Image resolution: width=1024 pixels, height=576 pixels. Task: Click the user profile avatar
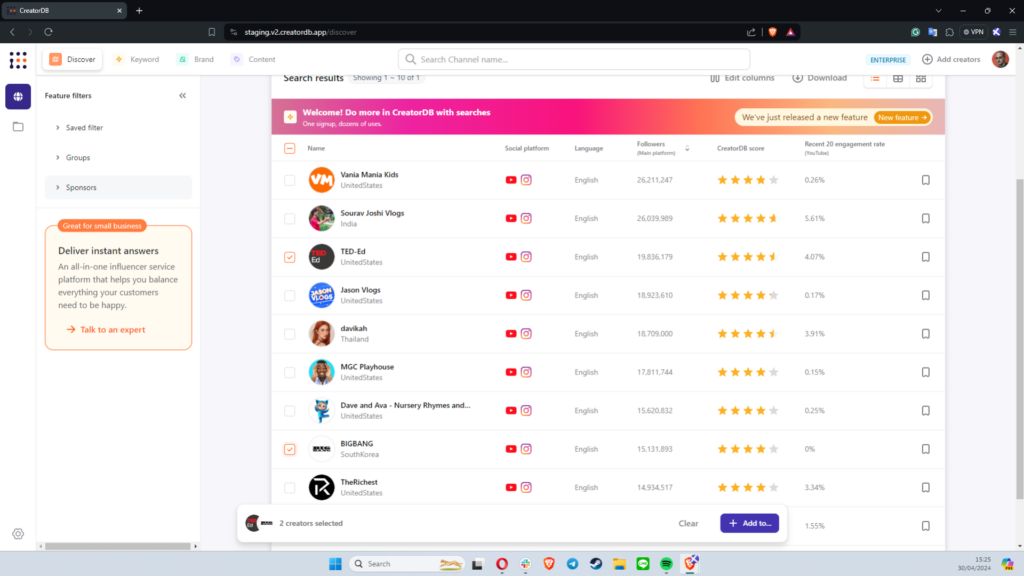[x=1000, y=59]
